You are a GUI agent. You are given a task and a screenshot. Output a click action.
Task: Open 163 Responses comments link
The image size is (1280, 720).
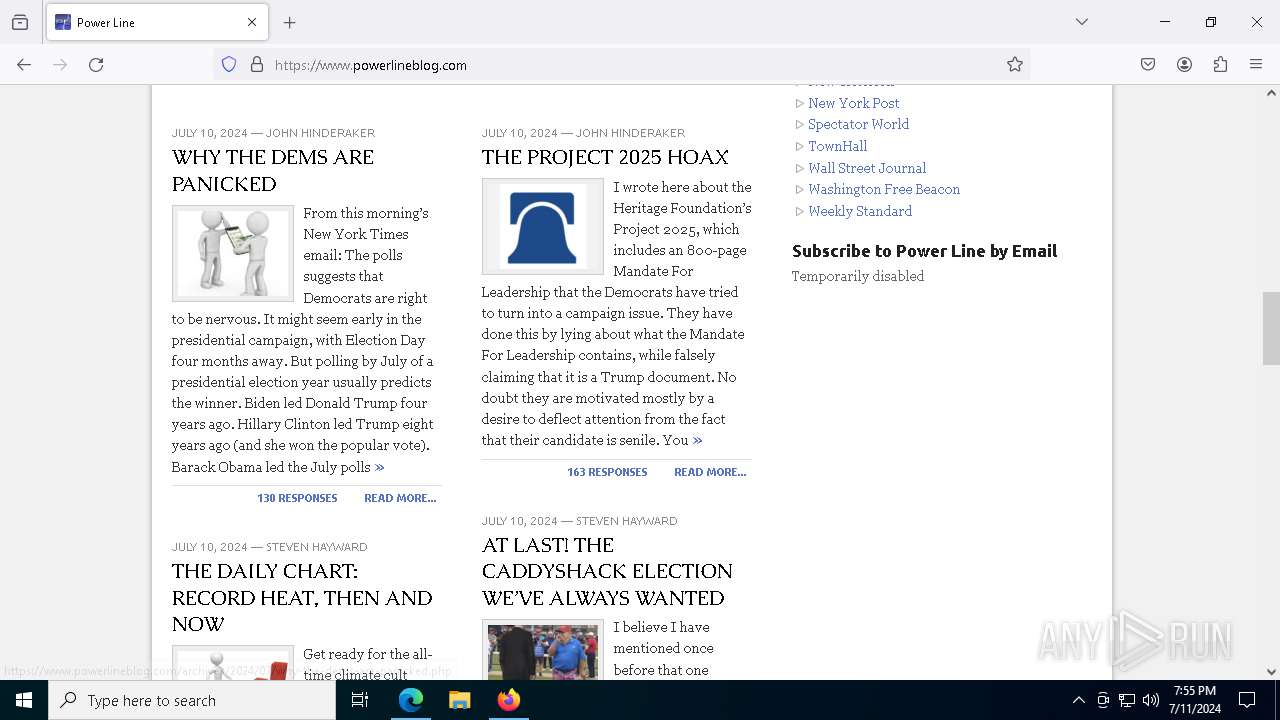607,472
